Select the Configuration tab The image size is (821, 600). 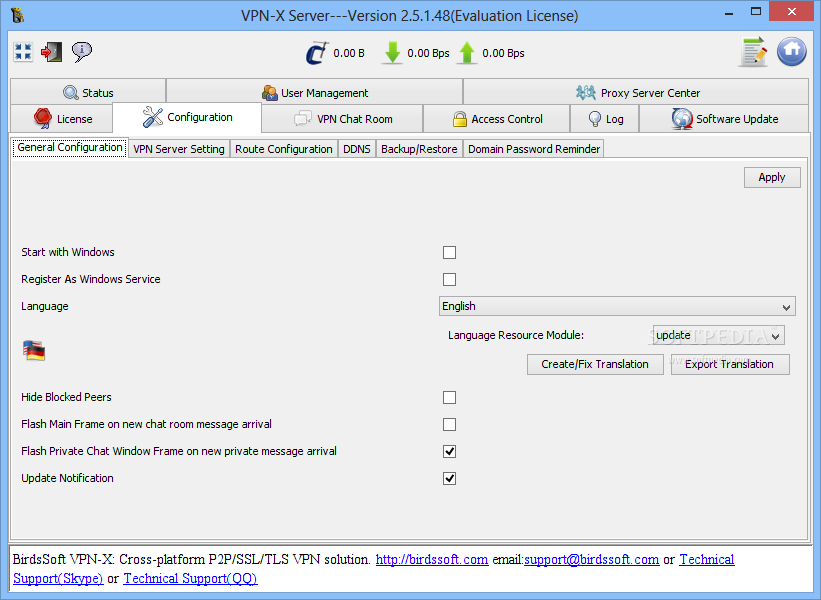click(187, 117)
